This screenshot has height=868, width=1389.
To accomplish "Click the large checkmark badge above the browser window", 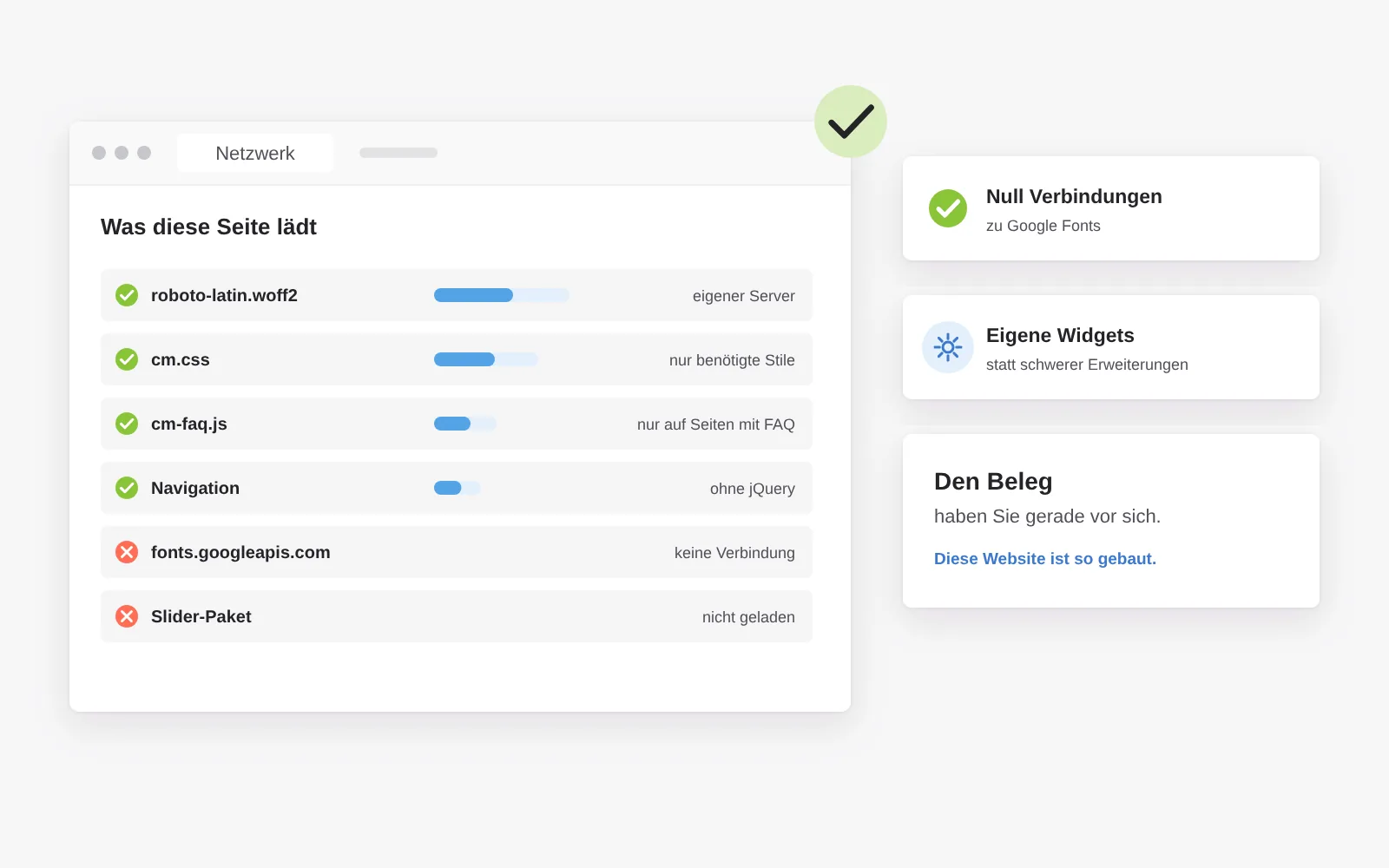I will [851, 122].
